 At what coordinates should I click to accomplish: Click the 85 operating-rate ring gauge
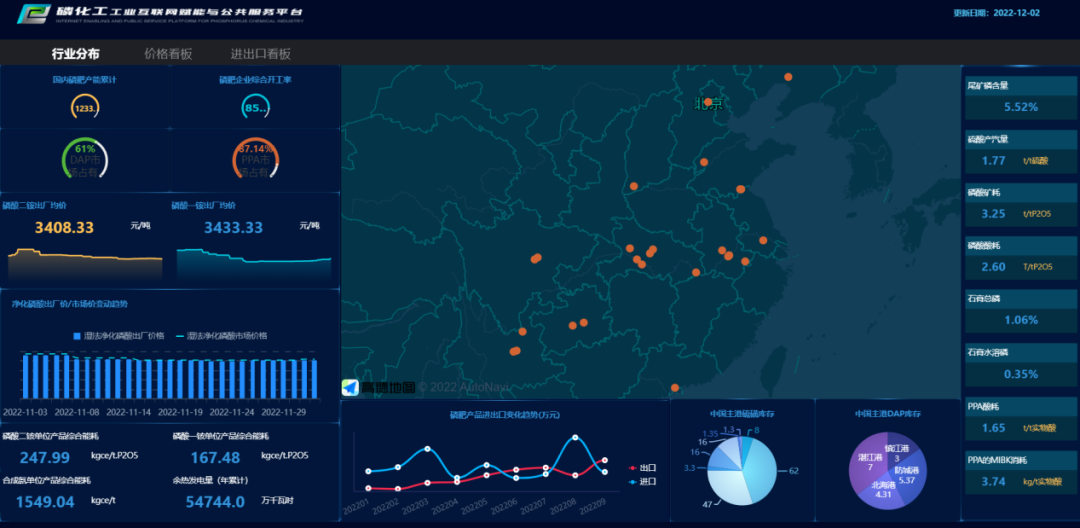255,107
